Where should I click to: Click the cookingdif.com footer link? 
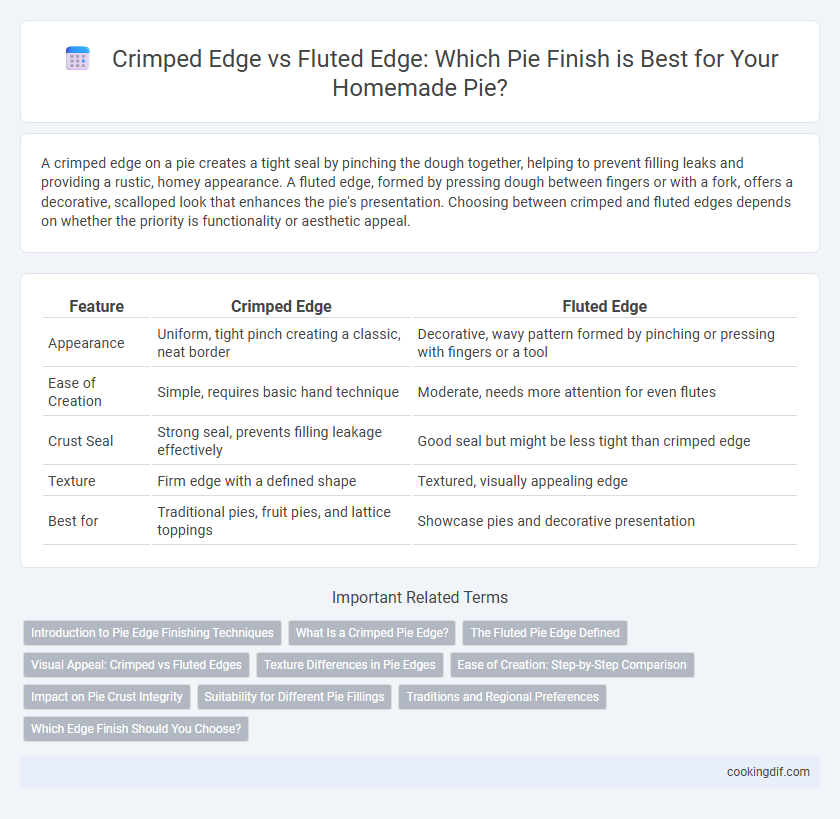(x=768, y=772)
